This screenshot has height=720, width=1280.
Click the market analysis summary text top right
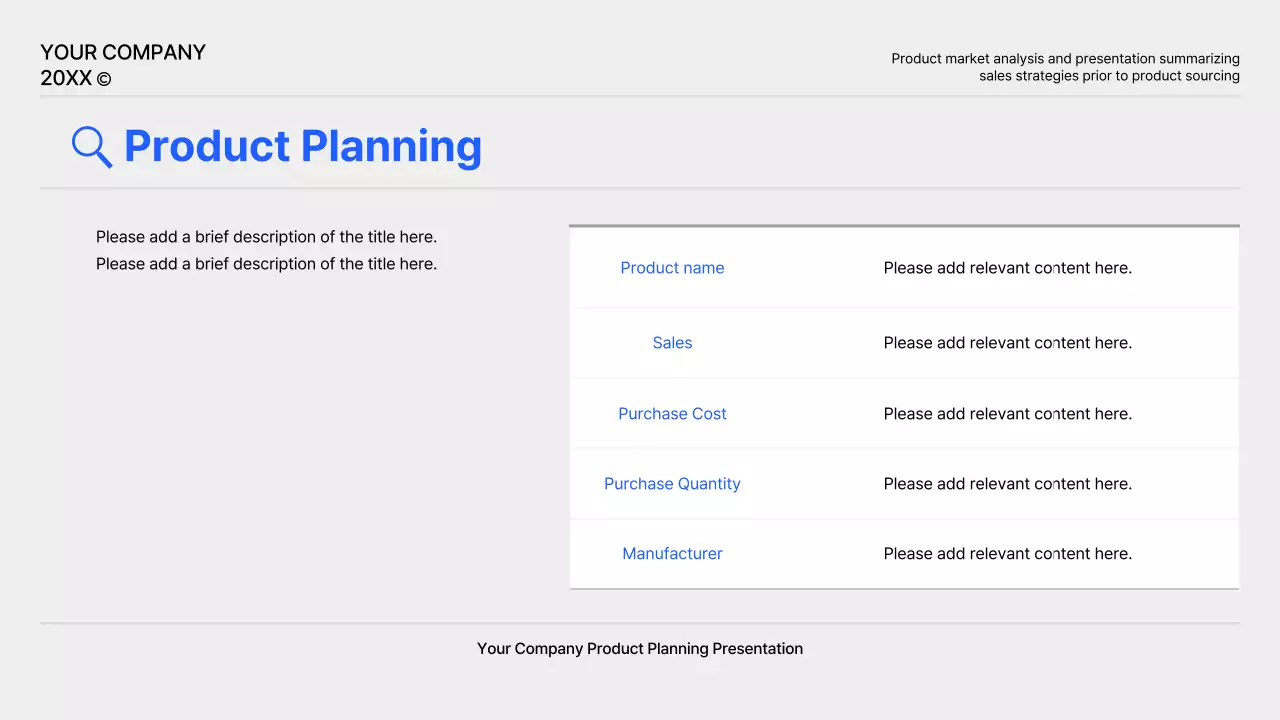tap(1065, 67)
